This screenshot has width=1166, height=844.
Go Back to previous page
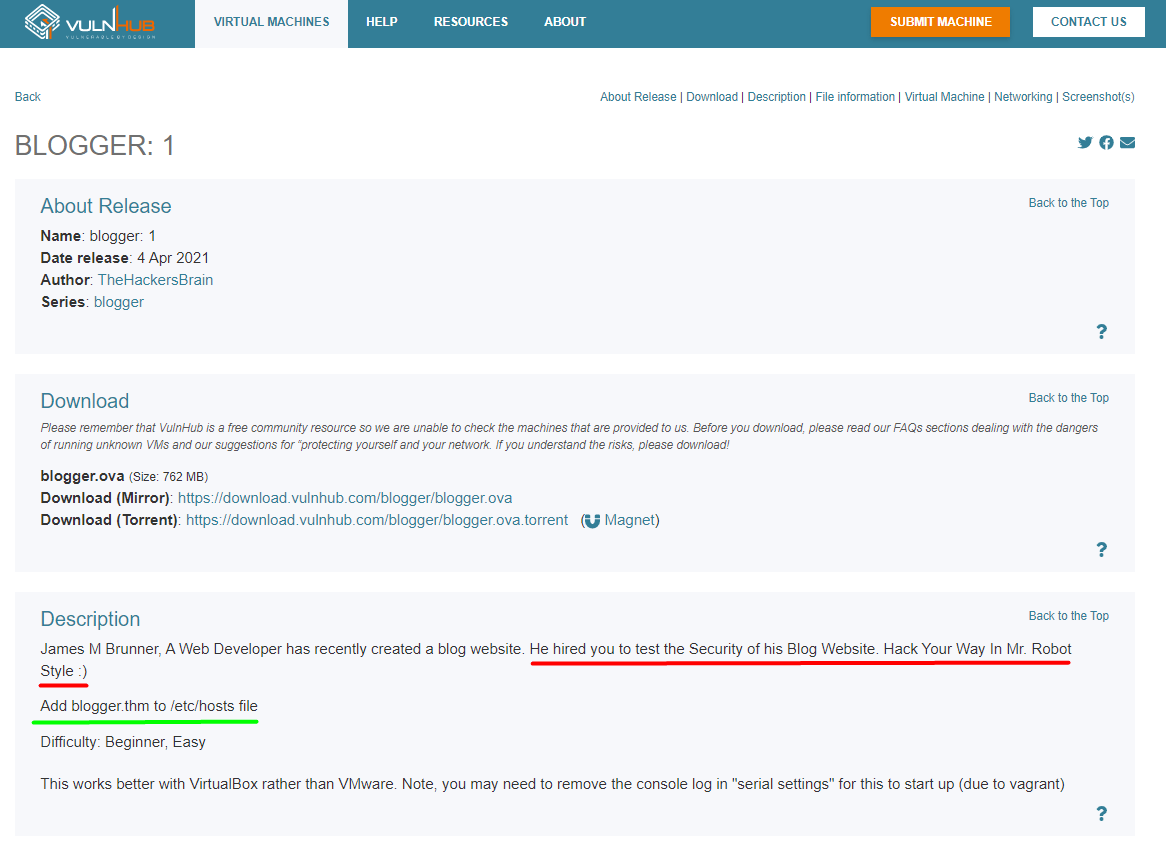28,97
